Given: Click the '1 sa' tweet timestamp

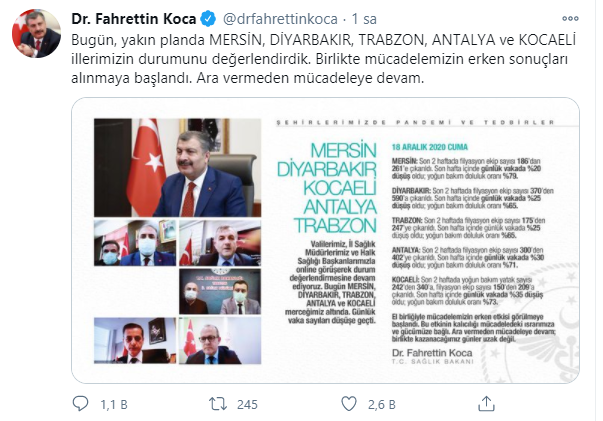Looking at the screenshot, I should (364, 19).
